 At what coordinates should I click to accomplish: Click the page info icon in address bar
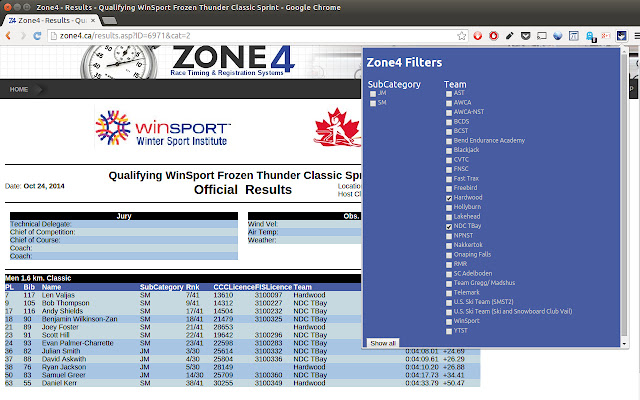coord(53,36)
